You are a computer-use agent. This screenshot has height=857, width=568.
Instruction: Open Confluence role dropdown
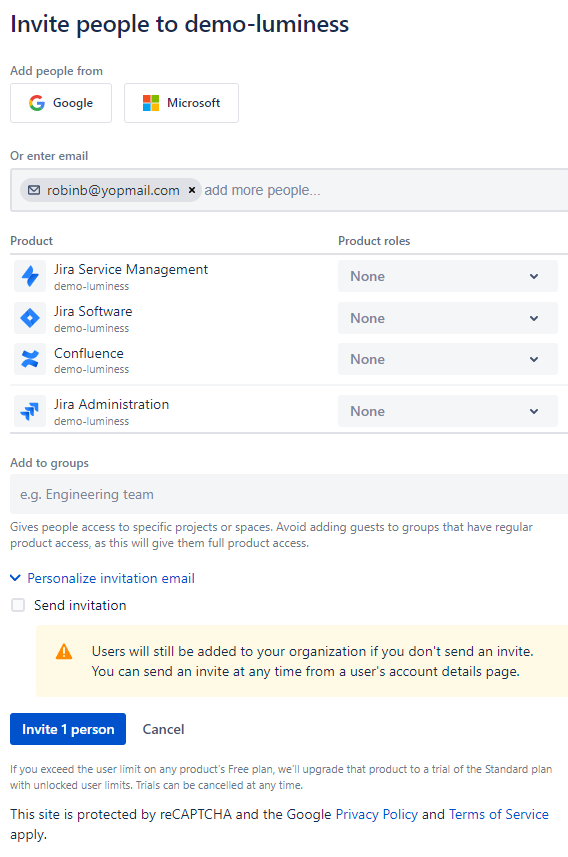pos(448,359)
